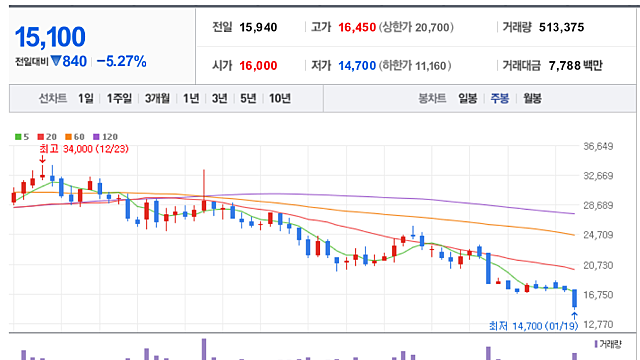Click the 32,669 price axis label
Image resolution: width=640 pixels, height=360 pixels.
tap(598, 176)
